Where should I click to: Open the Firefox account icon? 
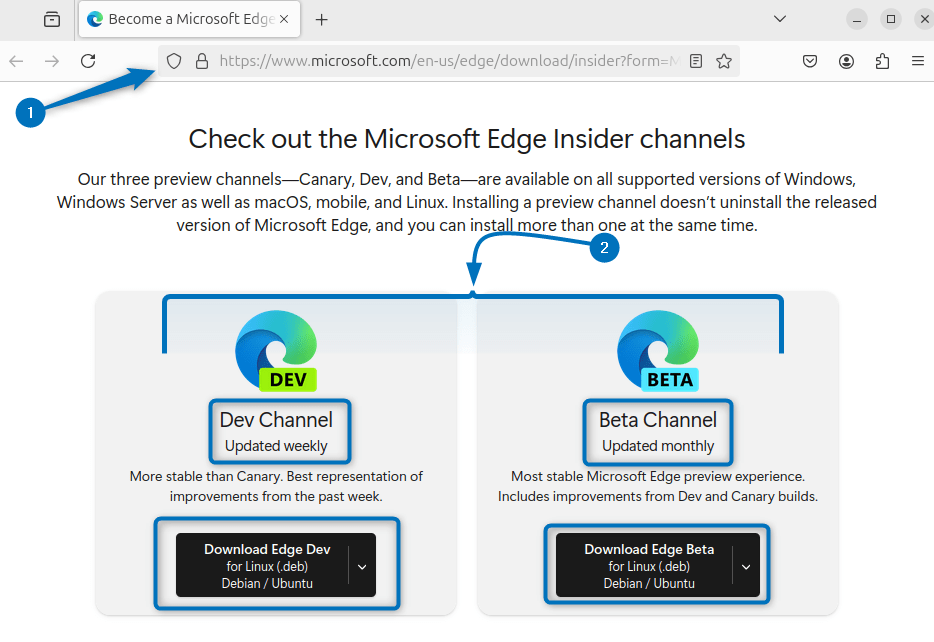(846, 61)
